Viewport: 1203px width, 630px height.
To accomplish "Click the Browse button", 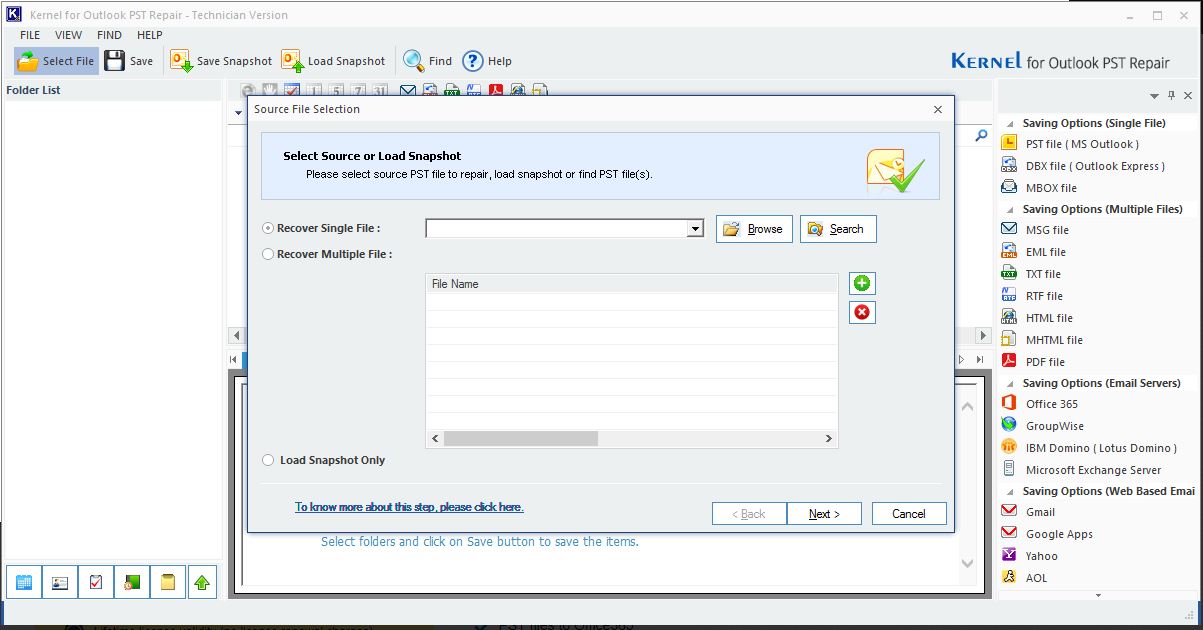I will [754, 229].
